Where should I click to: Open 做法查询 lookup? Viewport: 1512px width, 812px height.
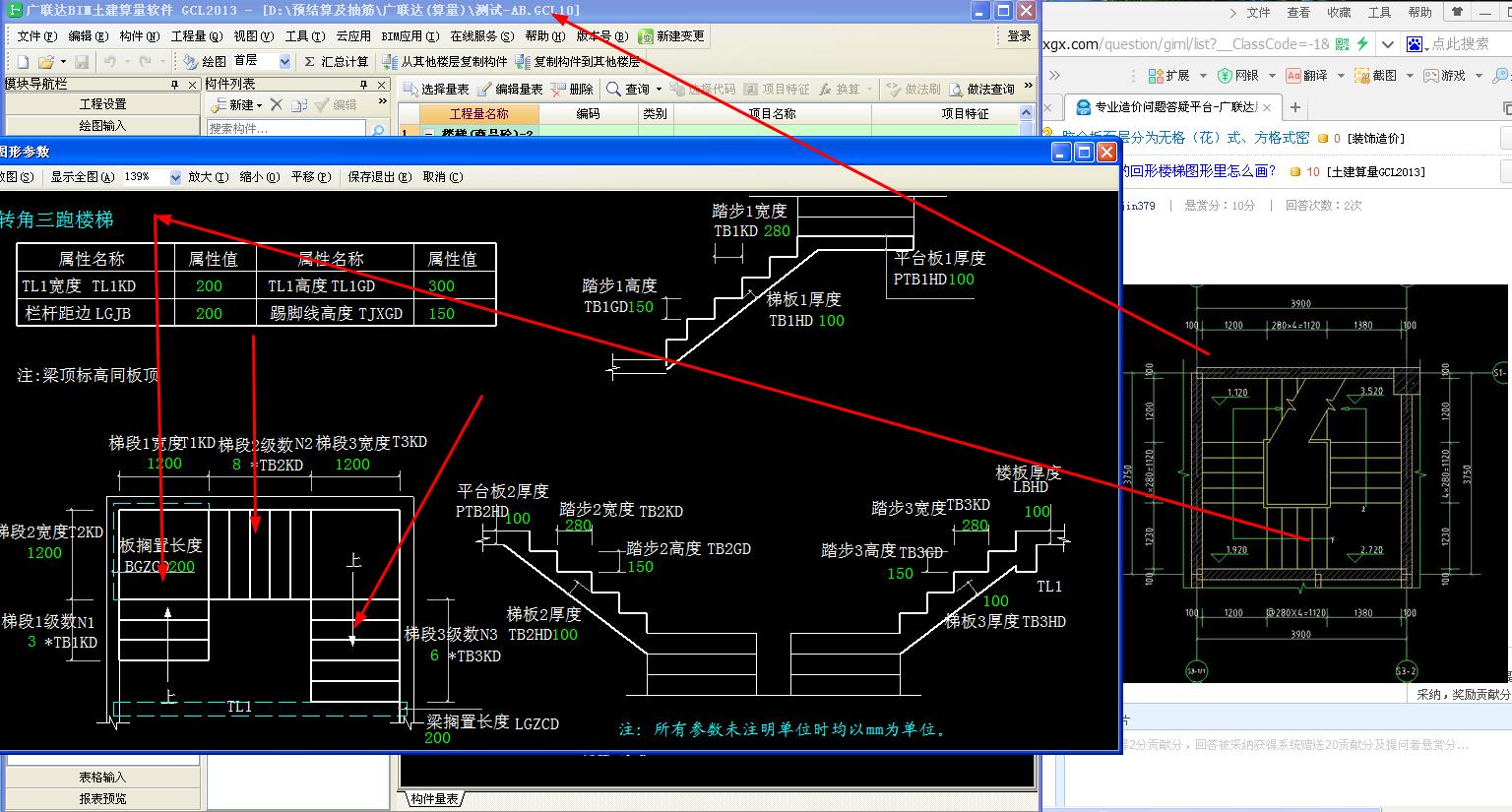[981, 89]
